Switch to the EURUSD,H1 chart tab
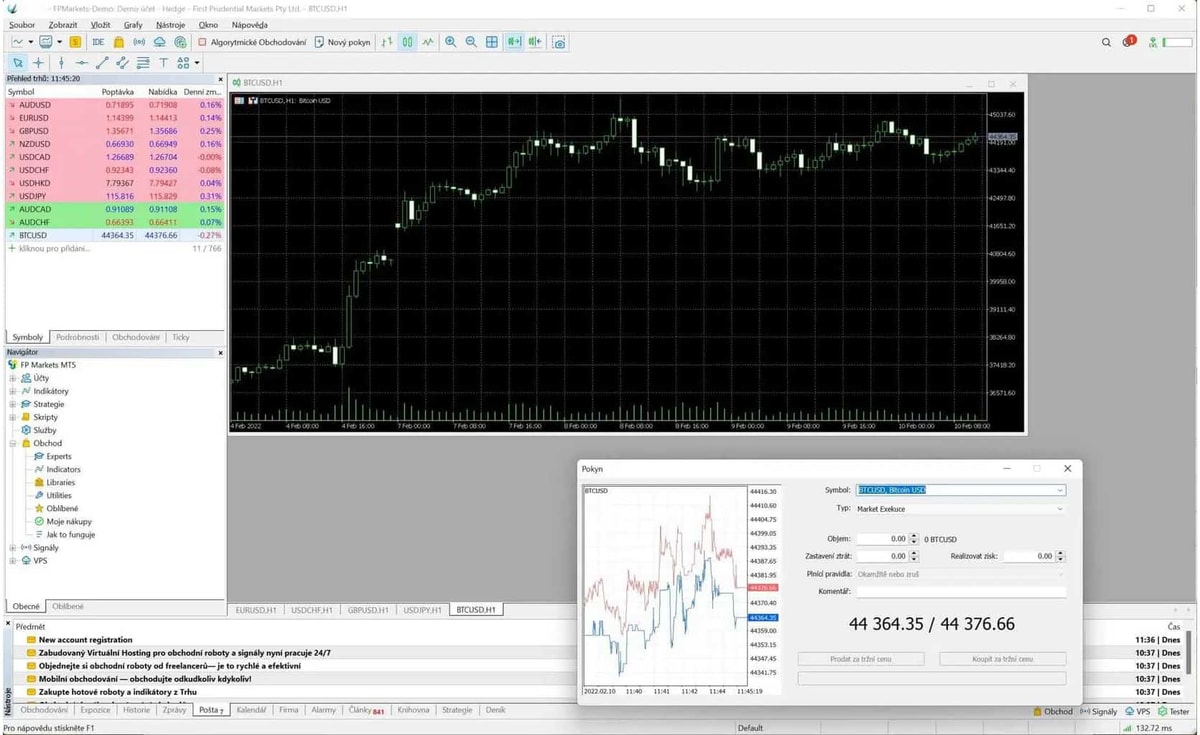 256,609
